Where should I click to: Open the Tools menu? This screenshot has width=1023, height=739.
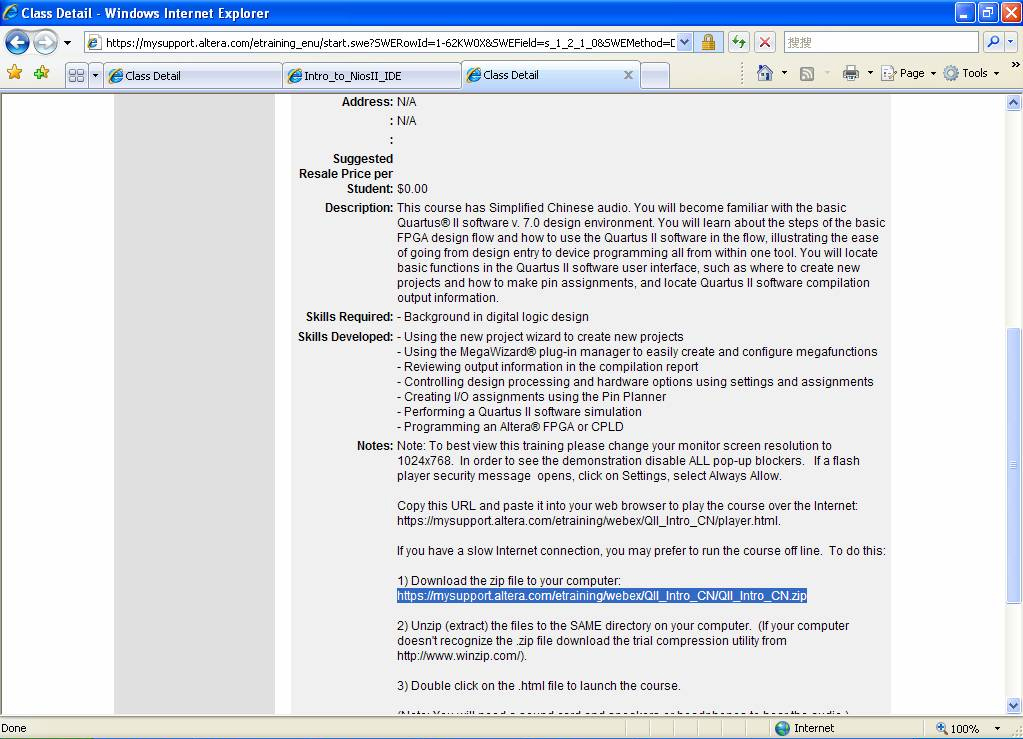click(x=971, y=73)
